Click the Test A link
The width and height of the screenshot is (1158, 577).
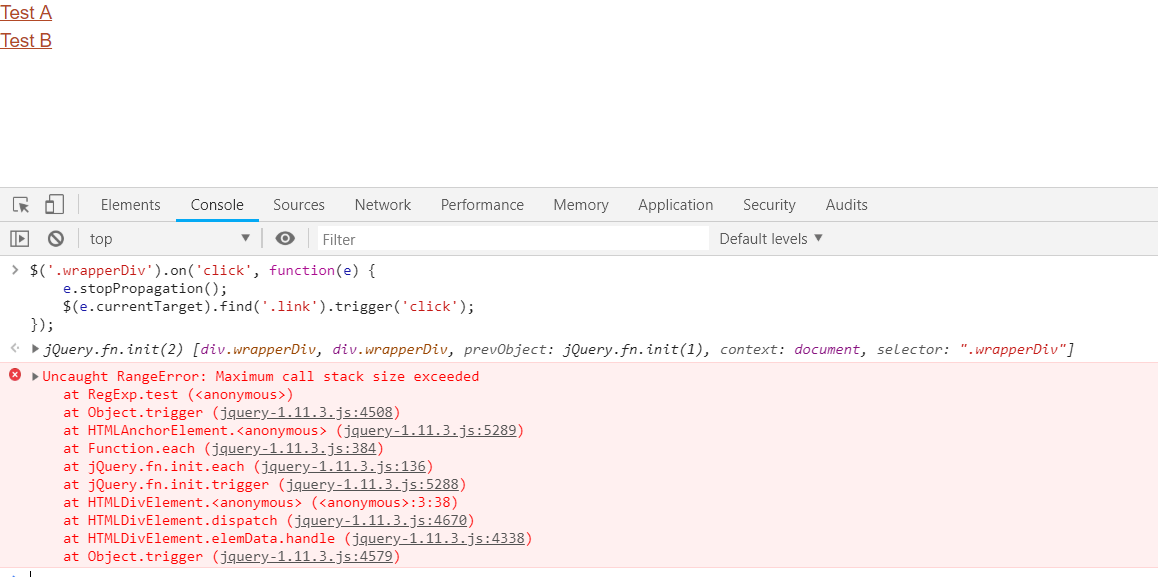pyautogui.click(x=26, y=12)
